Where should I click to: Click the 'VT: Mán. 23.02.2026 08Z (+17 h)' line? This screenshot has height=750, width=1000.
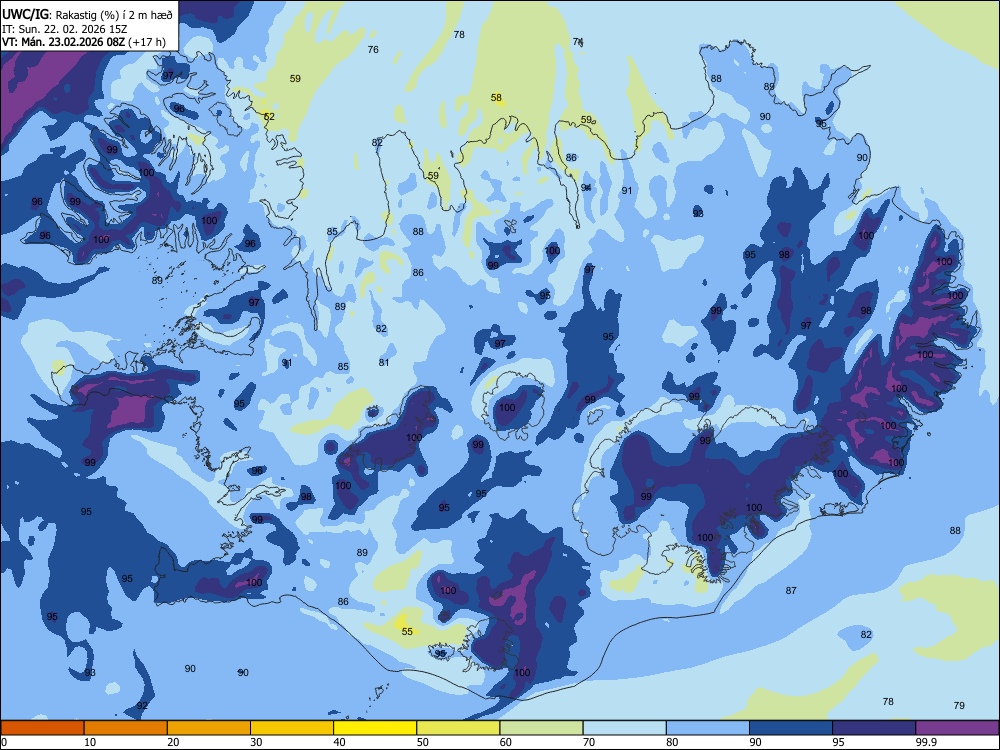click(x=84, y=42)
